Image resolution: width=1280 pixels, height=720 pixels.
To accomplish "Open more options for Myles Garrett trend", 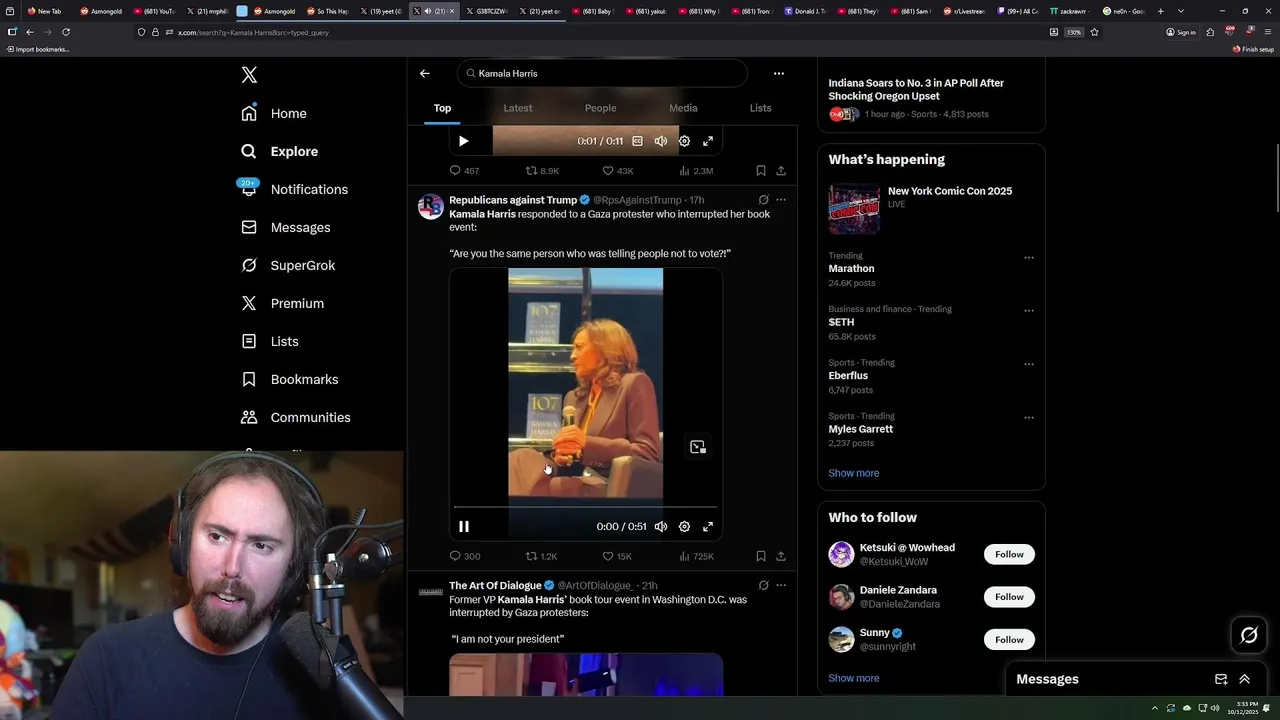I will [x=1028, y=418].
